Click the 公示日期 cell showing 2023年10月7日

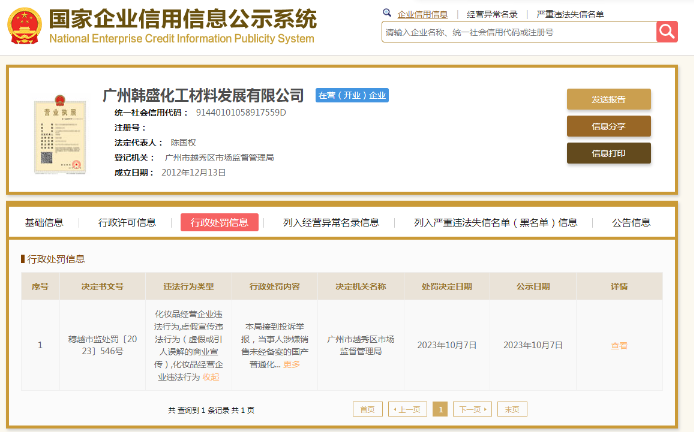[533, 345]
